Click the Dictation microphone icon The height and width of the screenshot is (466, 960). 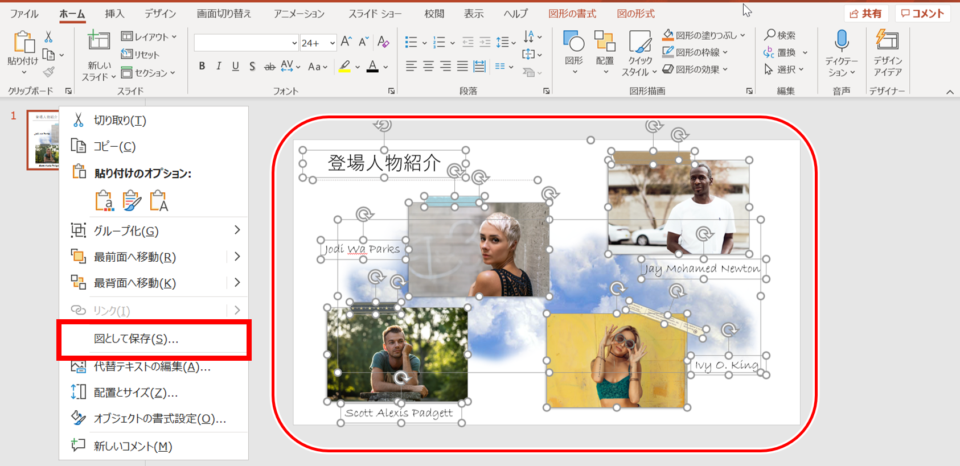[x=841, y=41]
